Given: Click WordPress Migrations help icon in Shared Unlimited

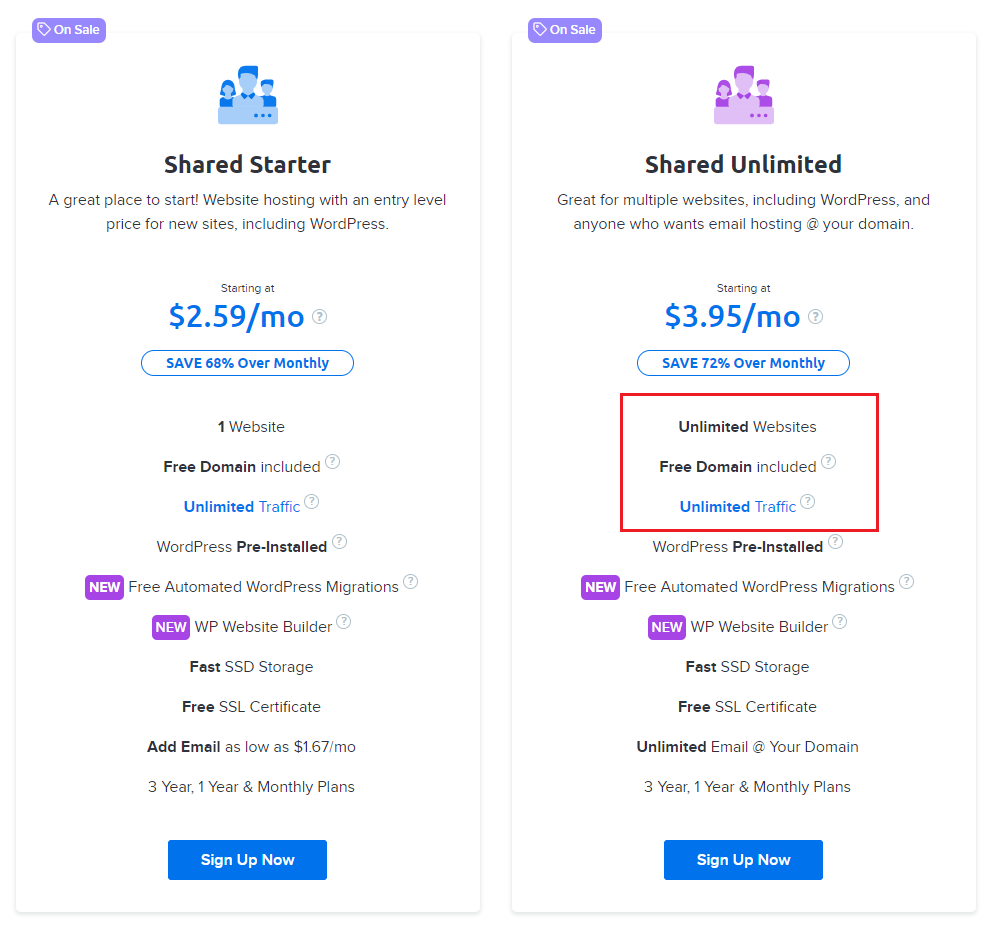Looking at the screenshot, I should click(x=906, y=582).
